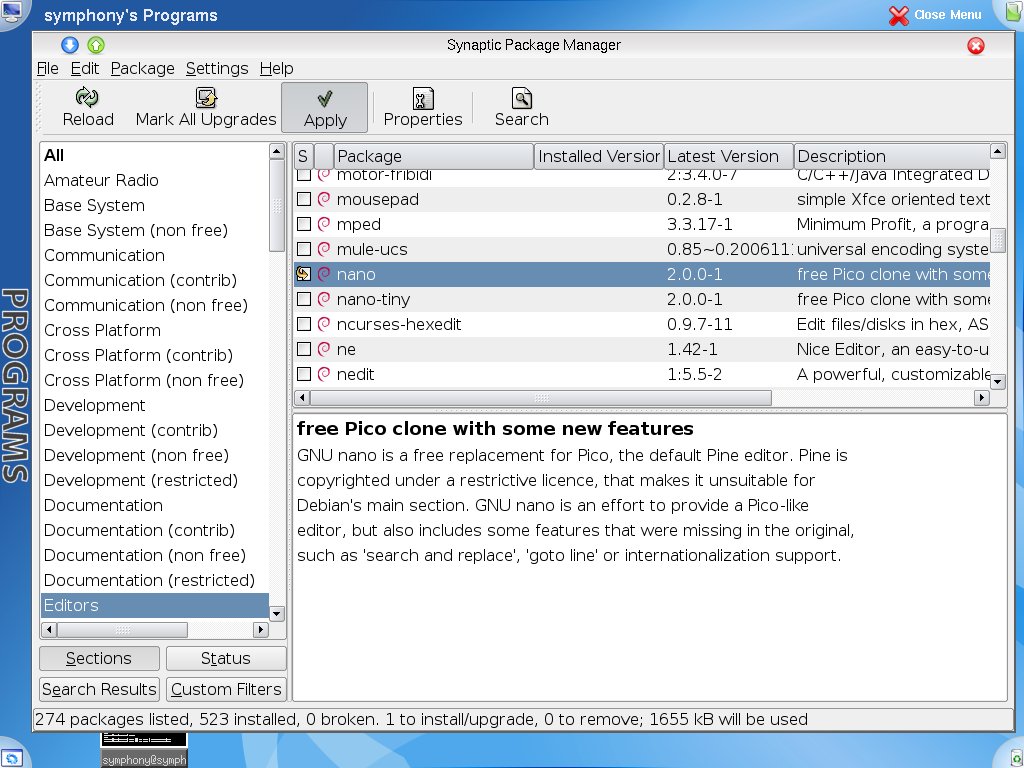
Task: Click the section list vertical scrollbar thumb
Action: (277, 206)
